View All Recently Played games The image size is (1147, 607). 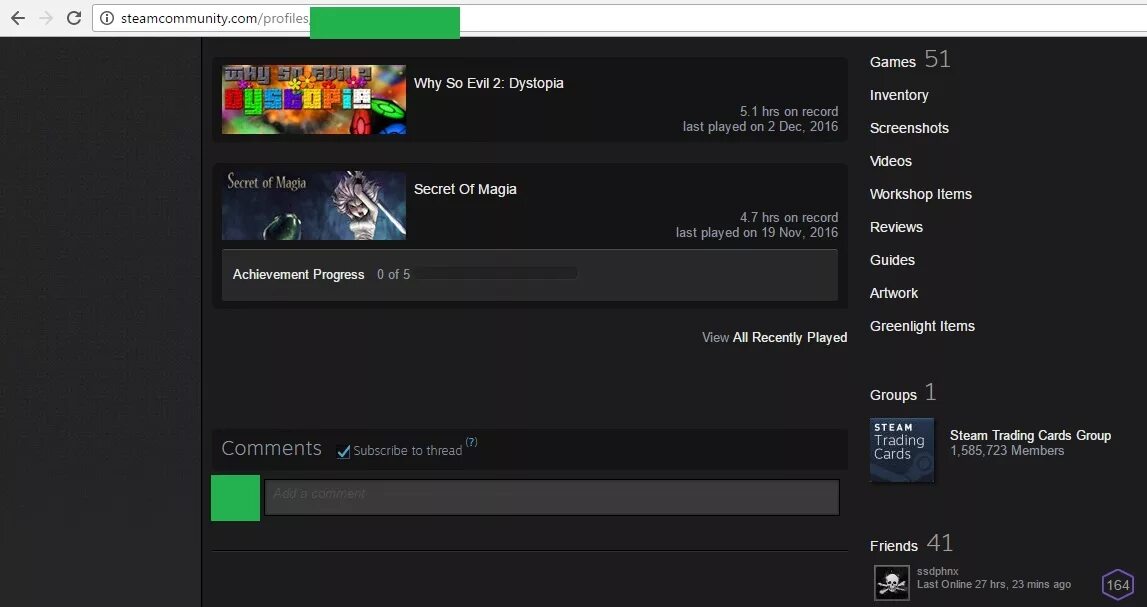coord(775,337)
